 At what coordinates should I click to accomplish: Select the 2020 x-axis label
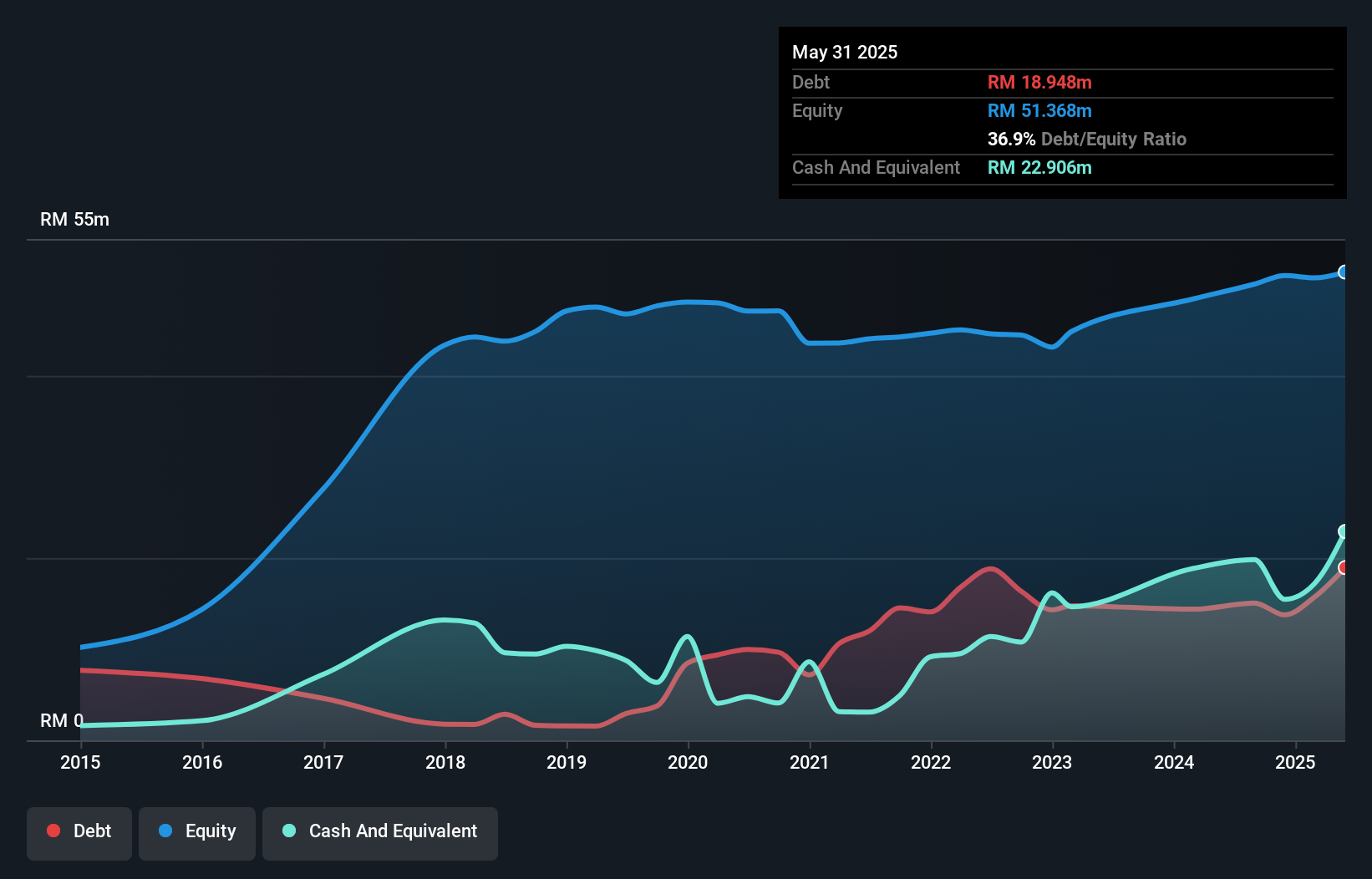pyautogui.click(x=688, y=762)
